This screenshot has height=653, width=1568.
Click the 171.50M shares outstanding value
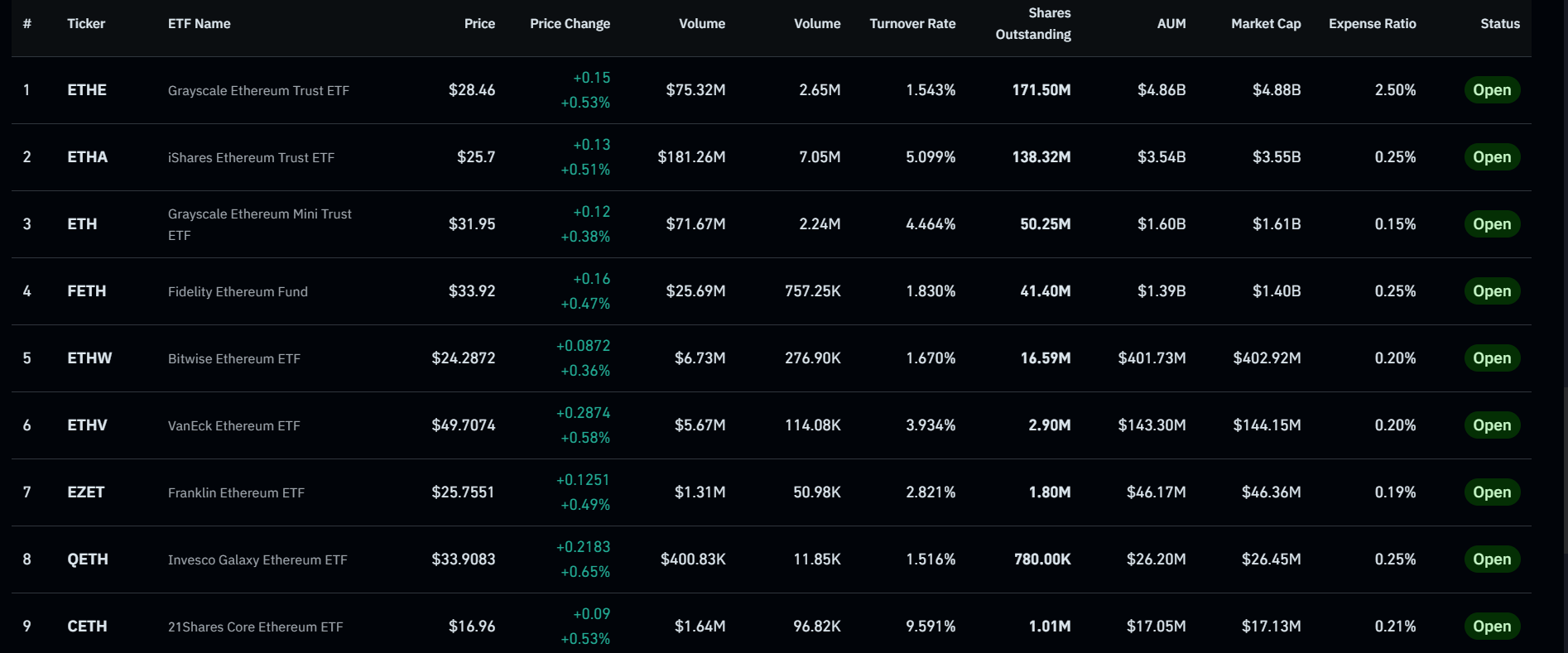pos(1041,90)
